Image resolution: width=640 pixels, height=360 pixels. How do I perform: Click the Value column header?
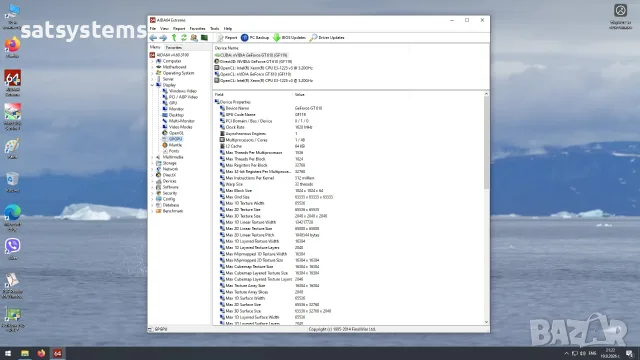coord(300,95)
